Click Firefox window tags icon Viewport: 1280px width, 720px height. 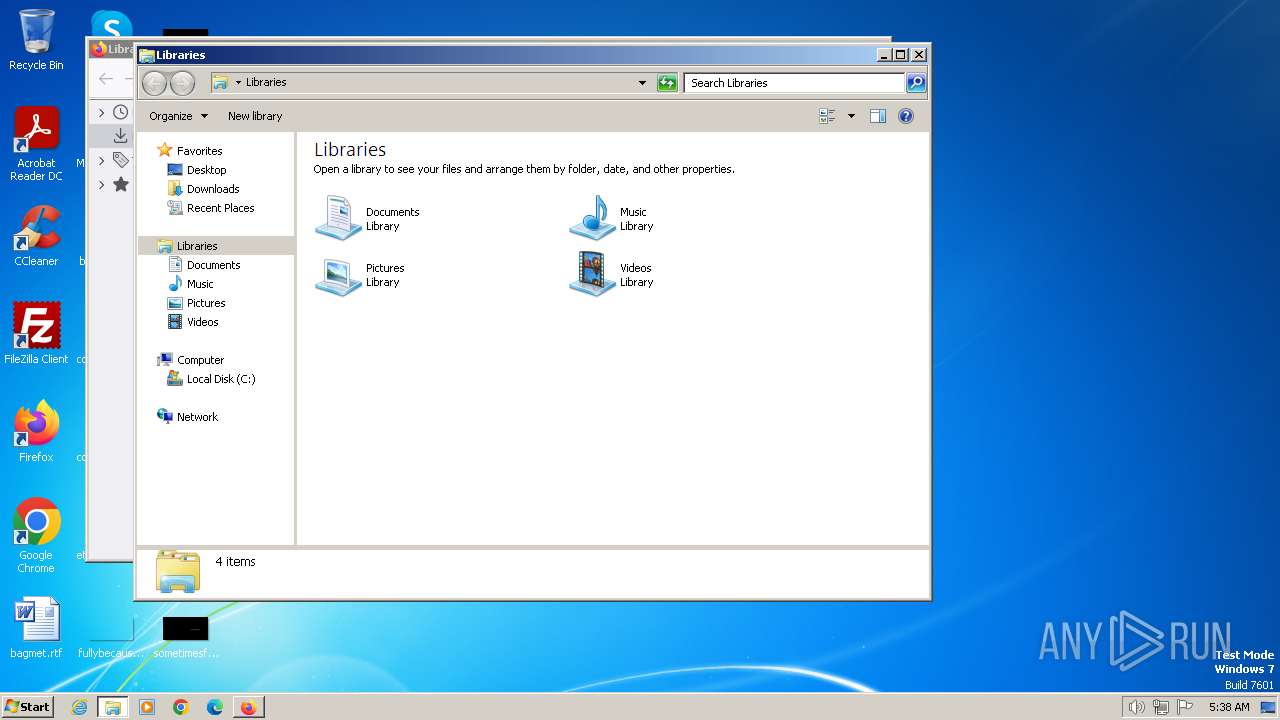point(121,160)
